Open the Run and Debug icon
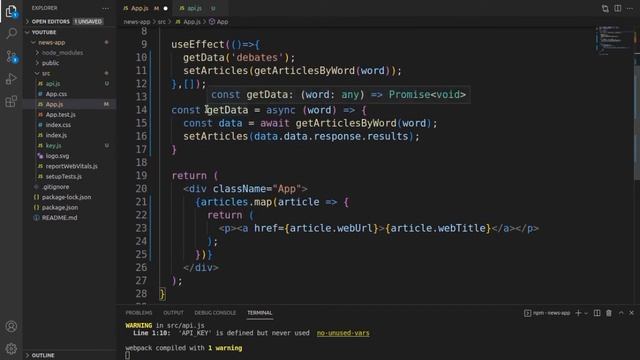This screenshot has height=360, width=640. tap(11, 79)
